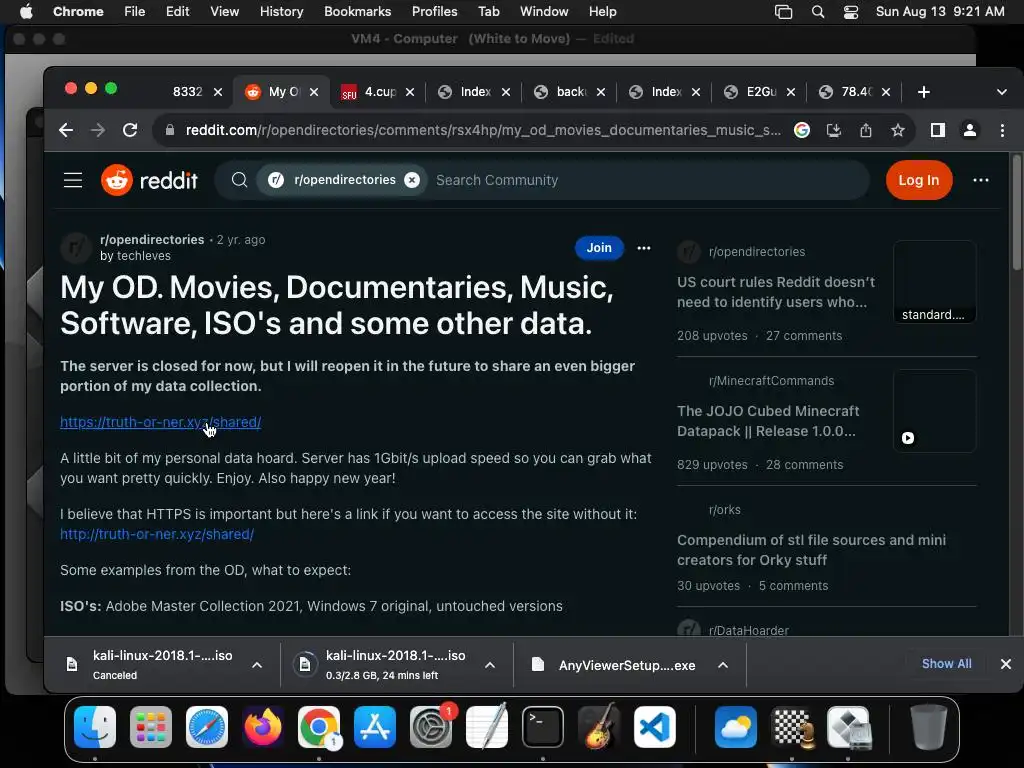Toggle the Chrome side panel icon
Image resolution: width=1024 pixels, height=768 pixels.
938,130
